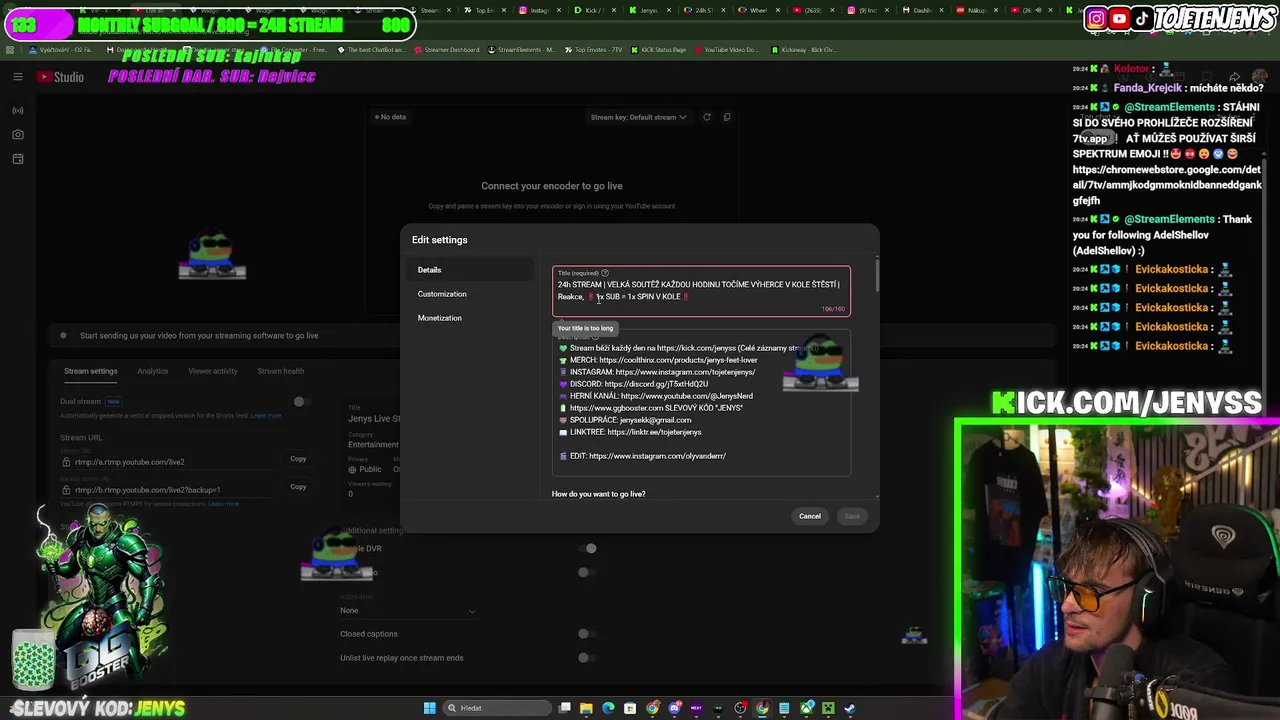Open the Webcam sidebar camera icon
This screenshot has height=720, width=1280.
[18, 135]
